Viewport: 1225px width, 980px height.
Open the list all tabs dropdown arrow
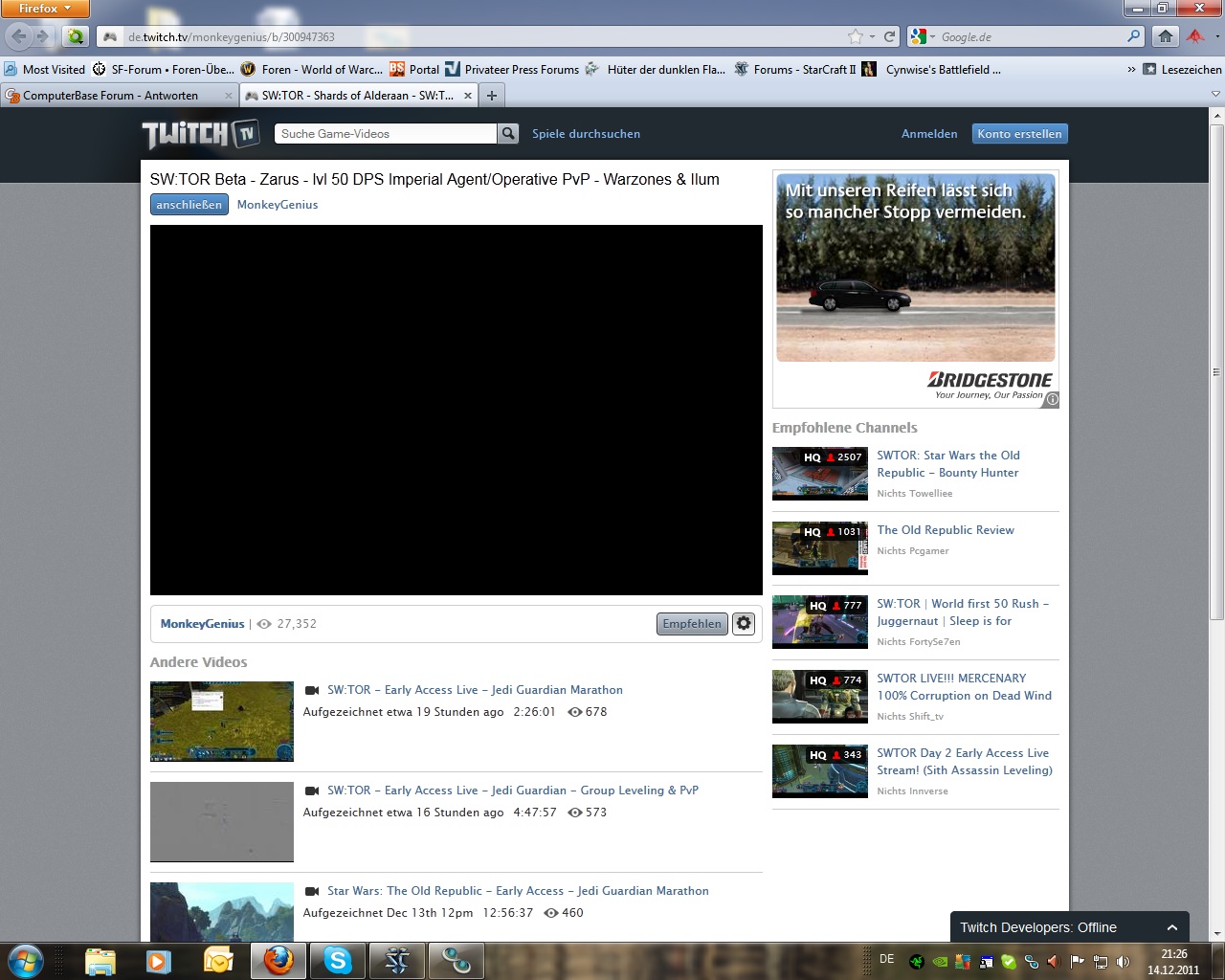point(1215,95)
